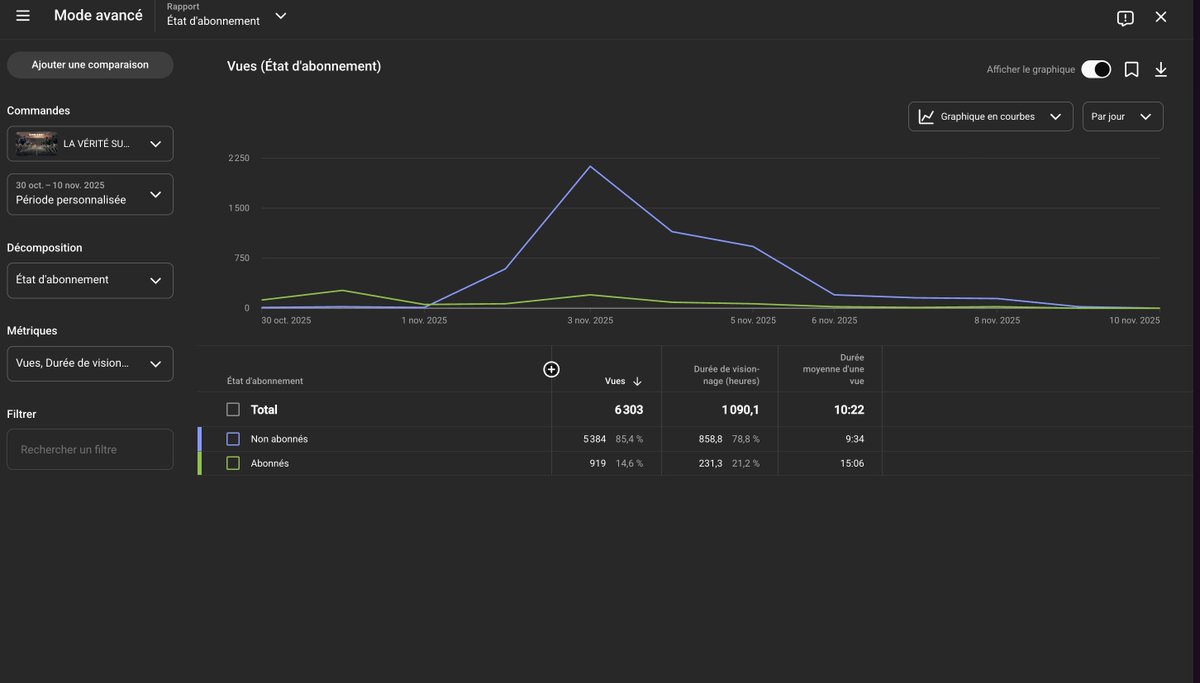Click Non abonnés average duration 9:34
The image size is (1200, 683).
(x=853, y=439)
